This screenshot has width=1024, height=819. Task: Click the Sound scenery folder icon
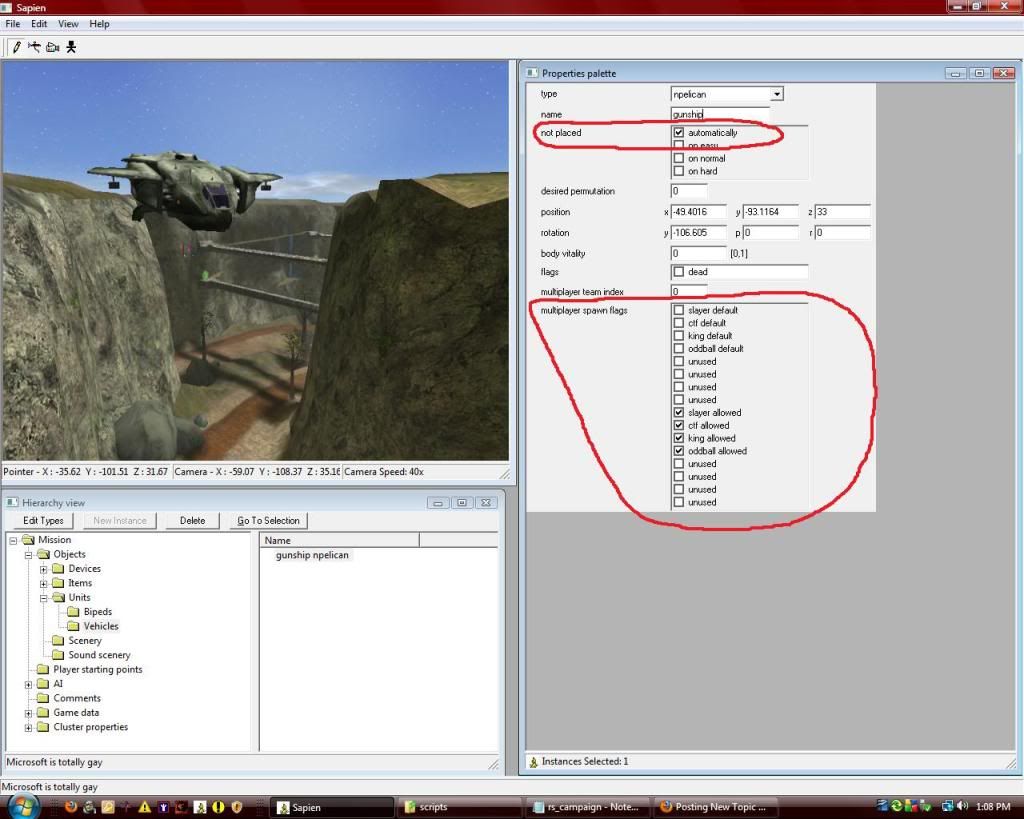click(58, 655)
